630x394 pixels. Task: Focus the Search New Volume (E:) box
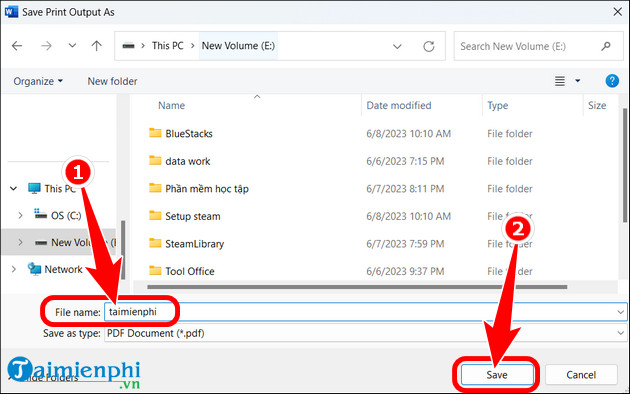point(538,46)
